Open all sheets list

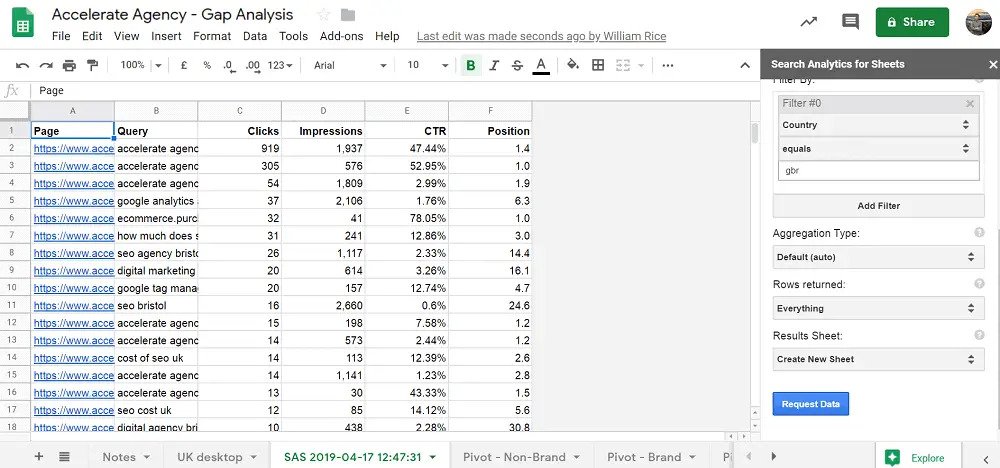64,456
